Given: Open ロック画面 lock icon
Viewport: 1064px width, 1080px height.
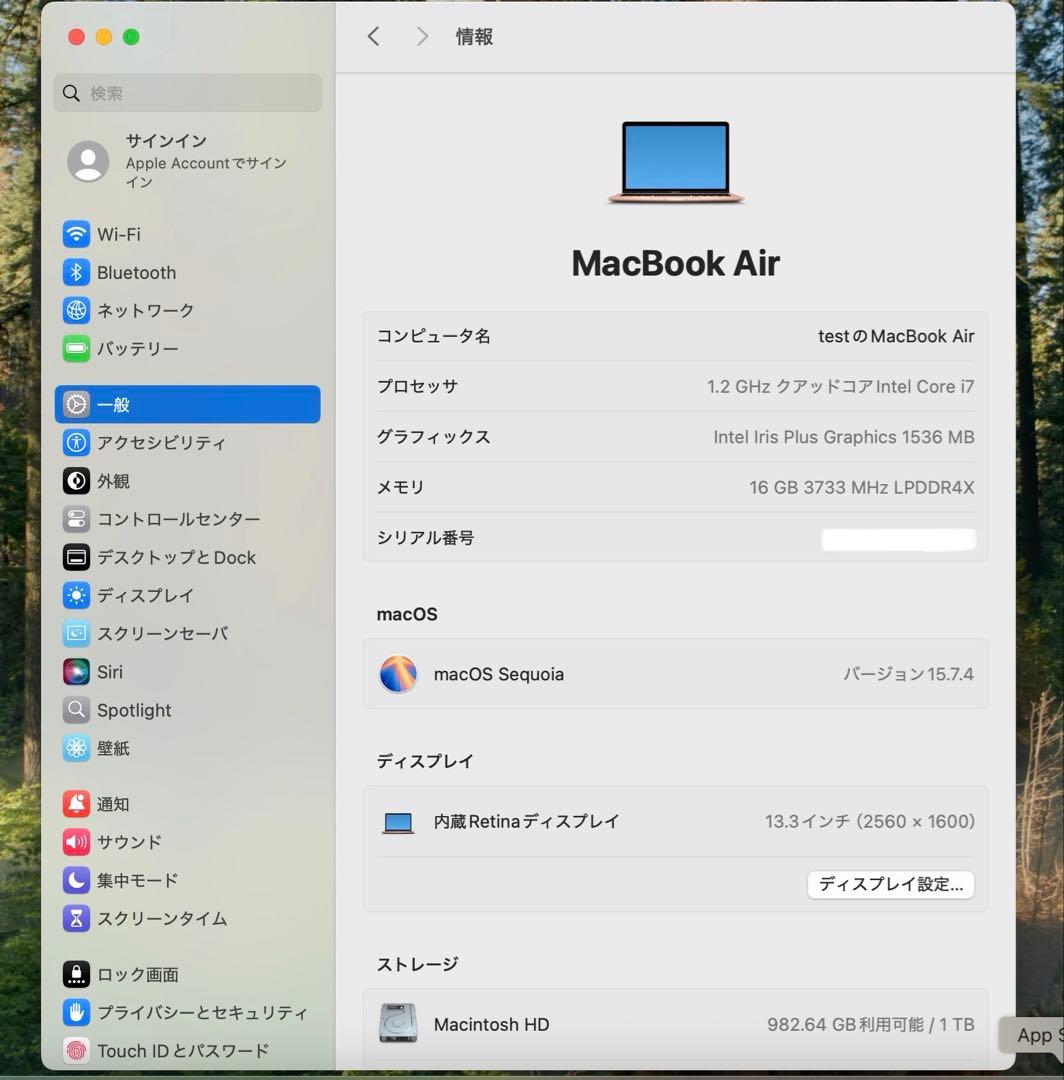Looking at the screenshot, I should pos(76,974).
